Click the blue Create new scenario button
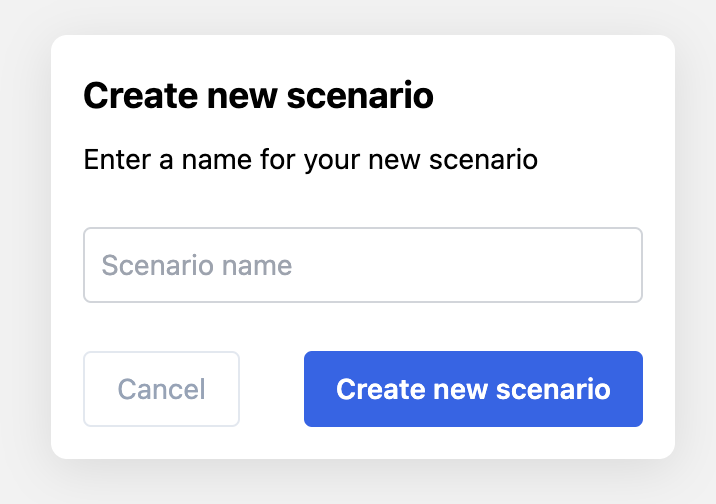716x504 pixels. click(473, 389)
